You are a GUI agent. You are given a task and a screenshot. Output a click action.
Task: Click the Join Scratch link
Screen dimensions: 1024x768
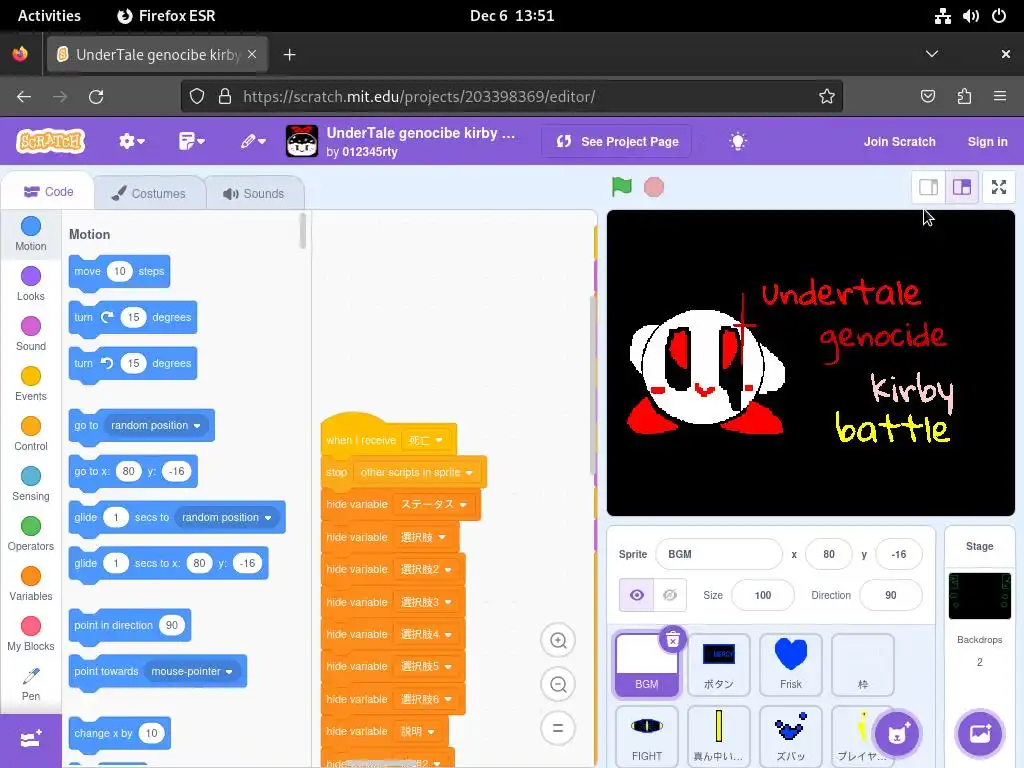[899, 141]
